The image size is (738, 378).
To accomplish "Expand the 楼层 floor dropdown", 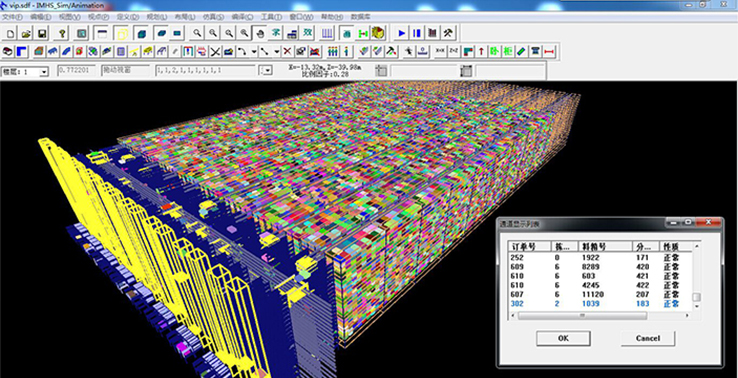I will (x=44, y=72).
